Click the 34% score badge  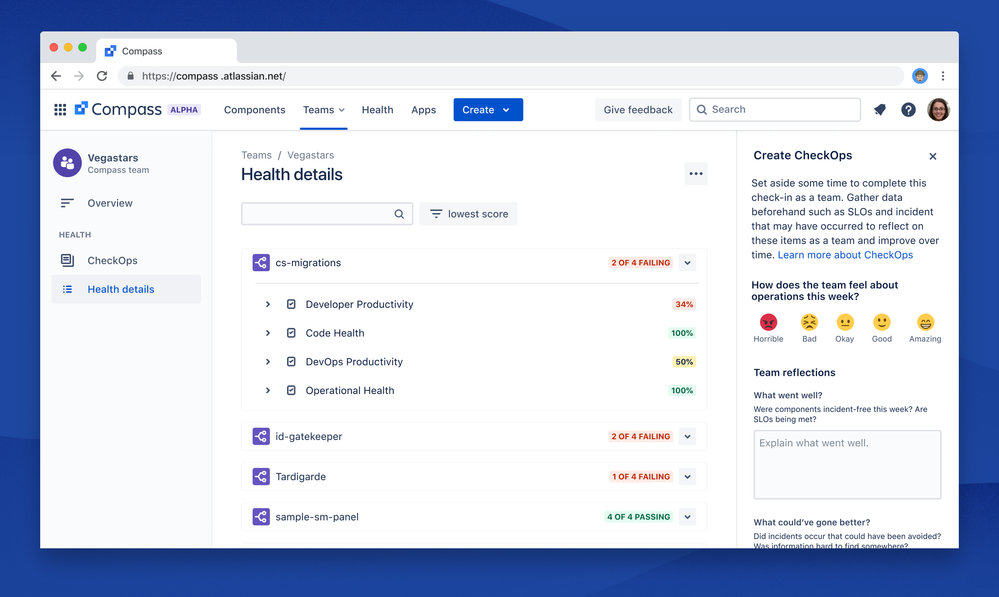tap(684, 305)
